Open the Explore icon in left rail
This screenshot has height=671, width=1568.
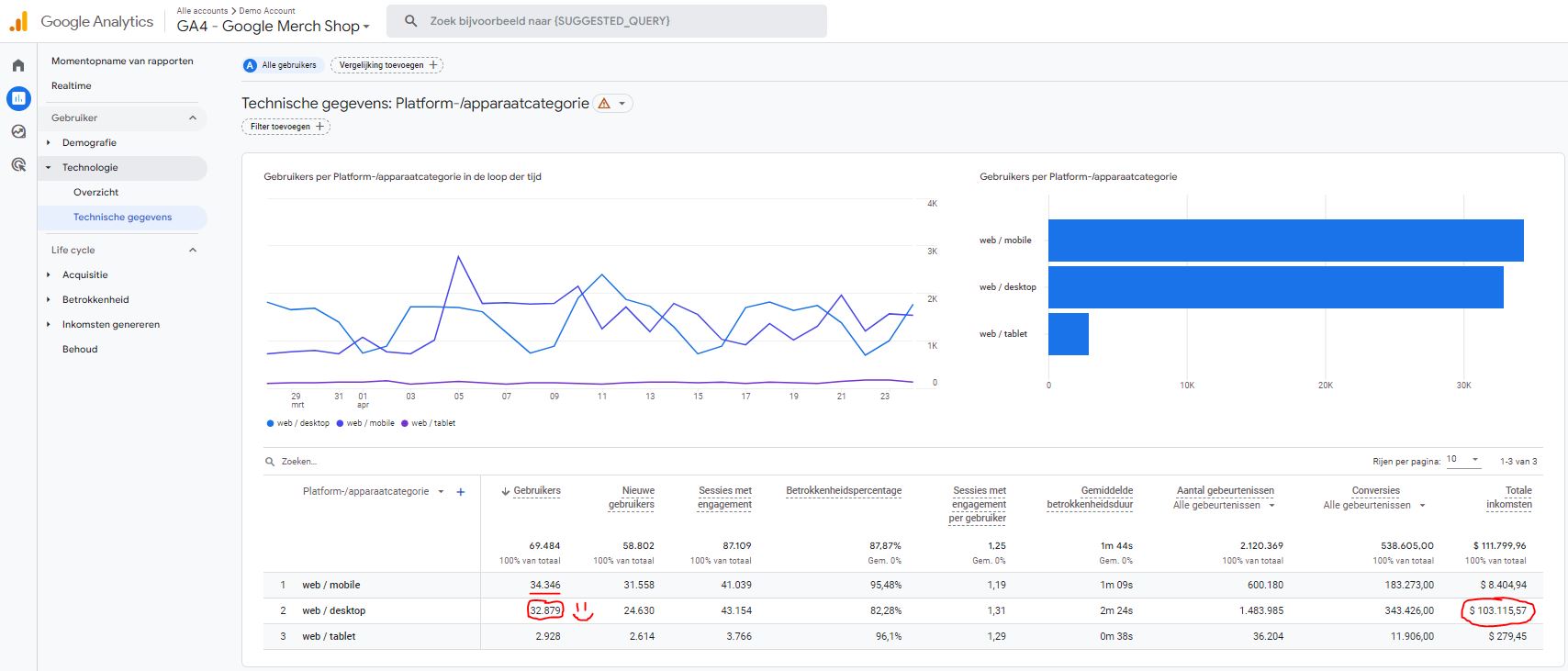[x=18, y=131]
